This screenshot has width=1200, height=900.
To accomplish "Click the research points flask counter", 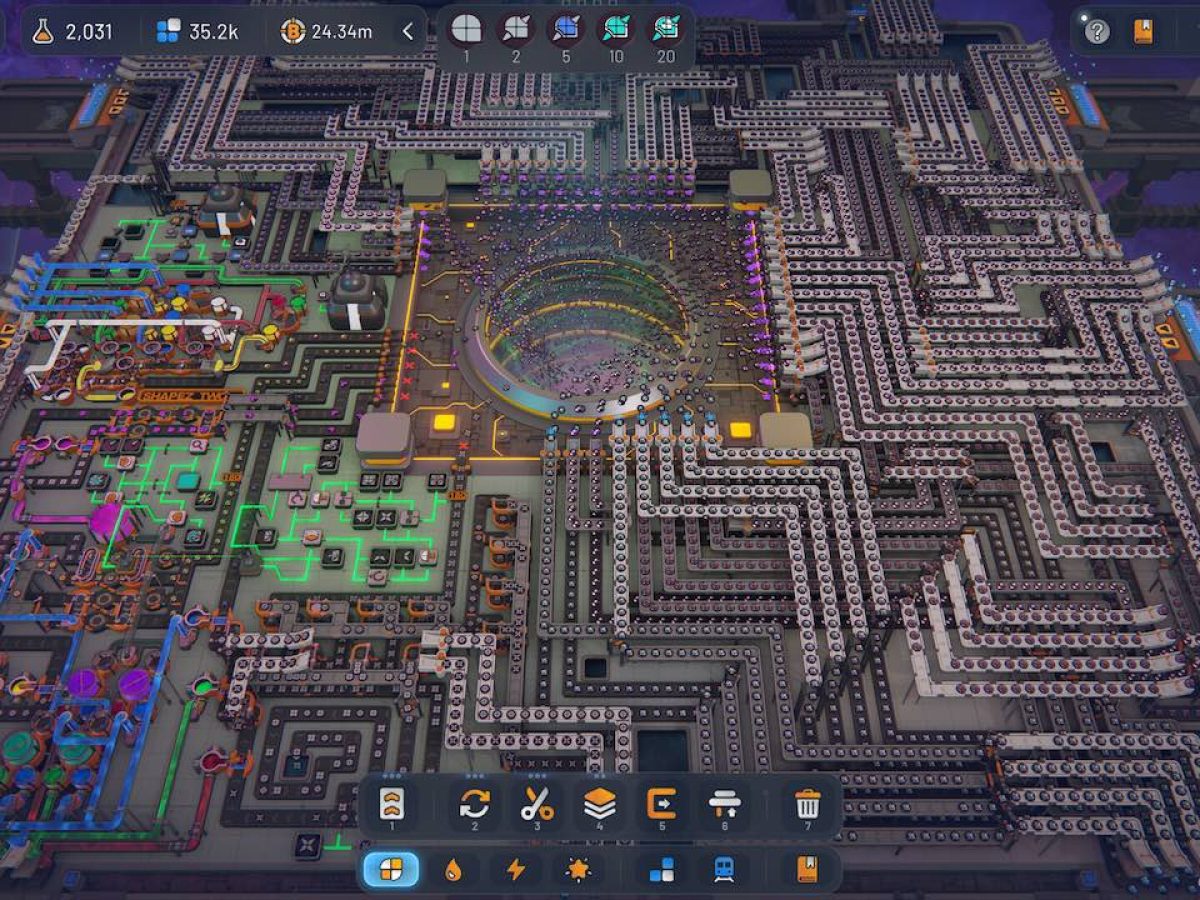I will point(72,31).
